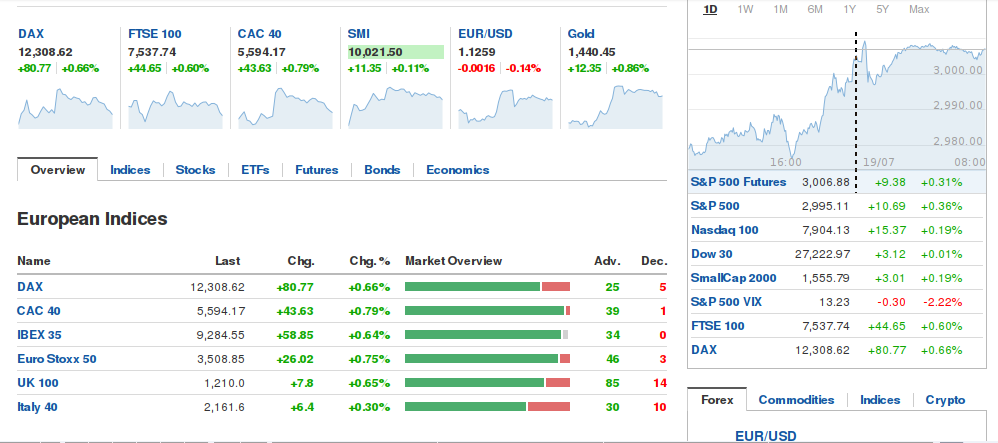Viewport: 998px width, 443px height.
Task: Select the Forex tab
Action: [717, 400]
